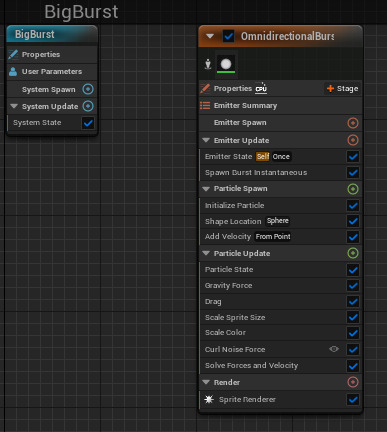
Task: Turn off the Gravity Force checkbox
Action: coord(353,286)
